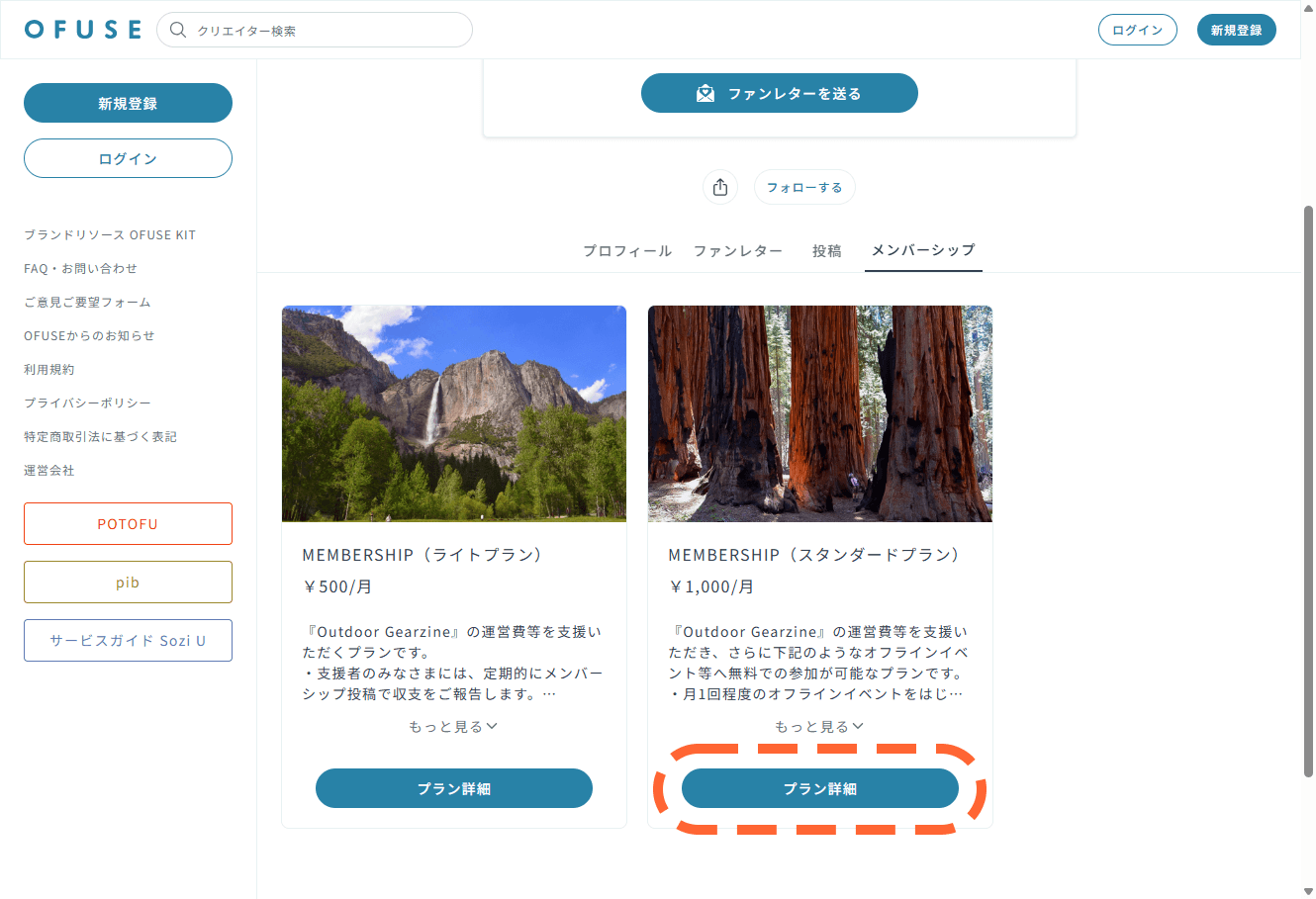Switch to the プロフィール tab

[627, 251]
